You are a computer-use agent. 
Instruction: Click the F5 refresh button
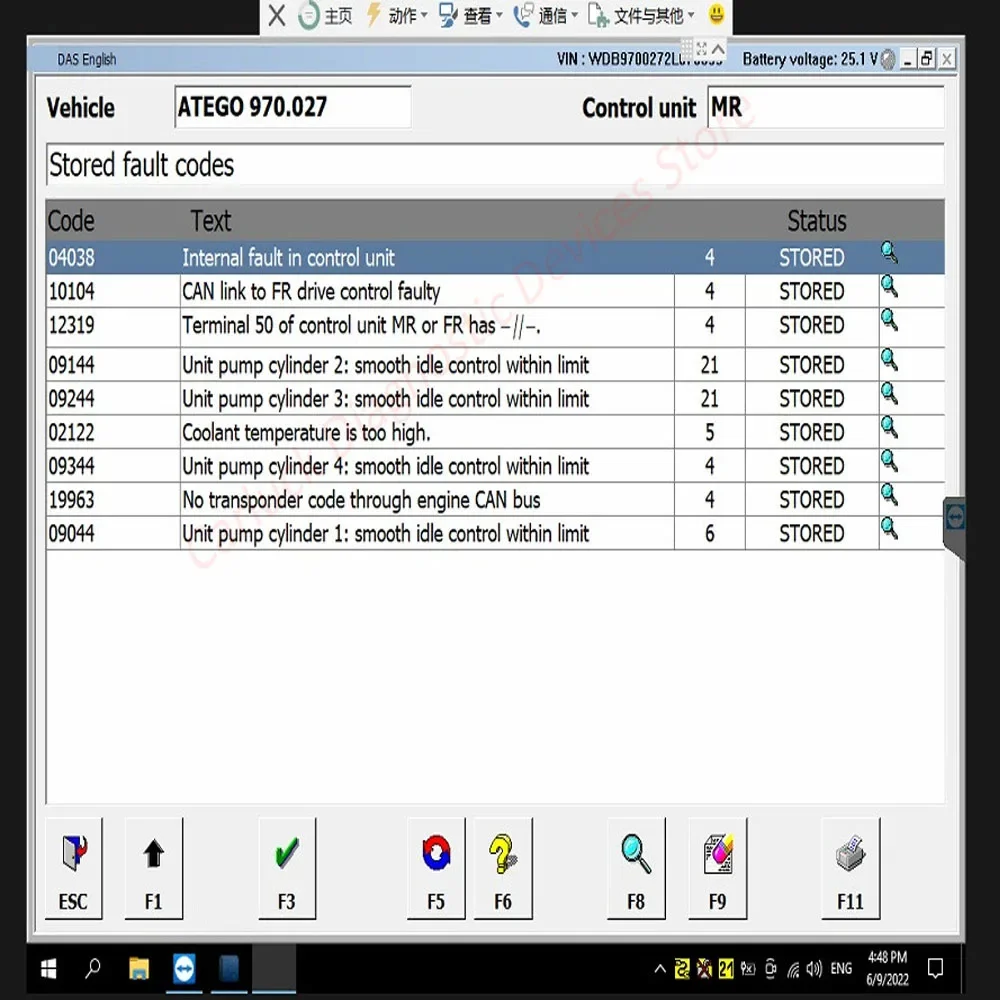pos(436,868)
